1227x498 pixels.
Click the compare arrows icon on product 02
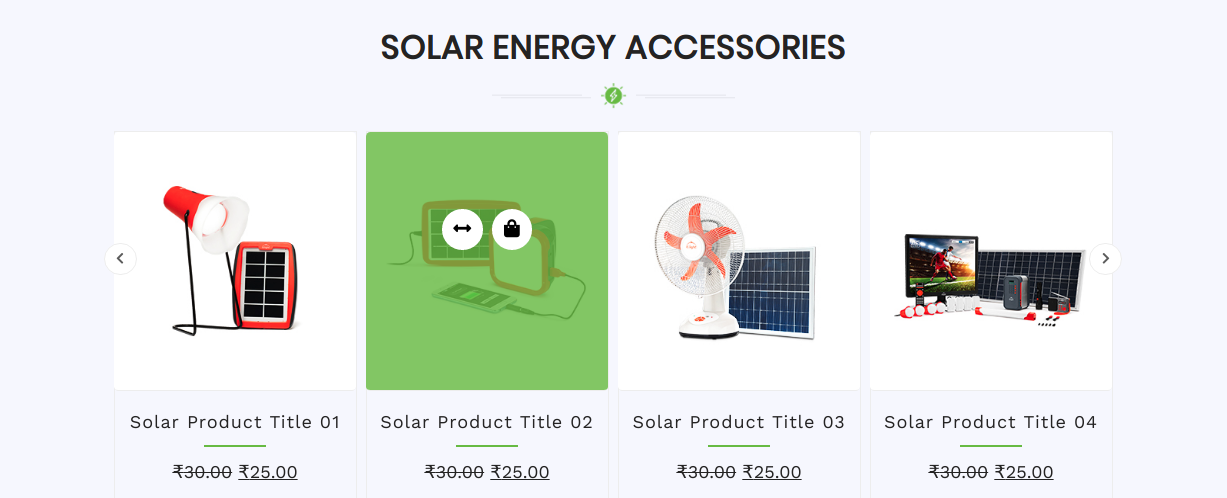tap(462, 229)
